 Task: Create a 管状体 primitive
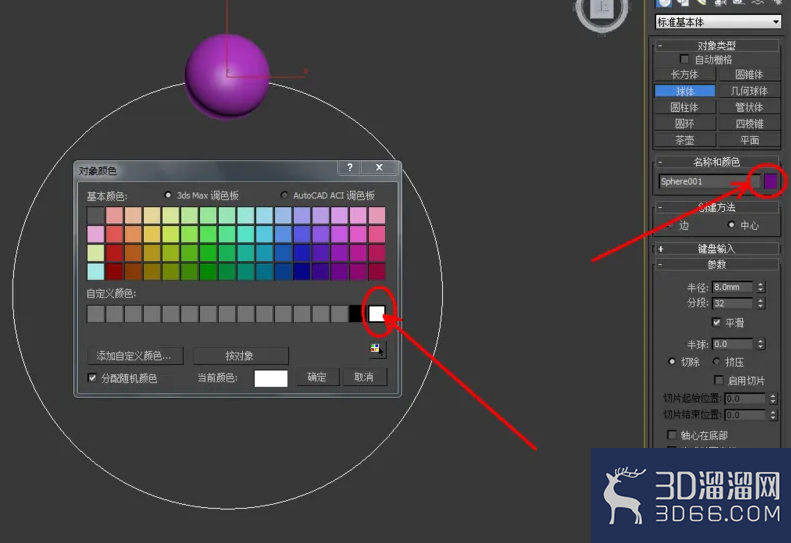point(749,107)
